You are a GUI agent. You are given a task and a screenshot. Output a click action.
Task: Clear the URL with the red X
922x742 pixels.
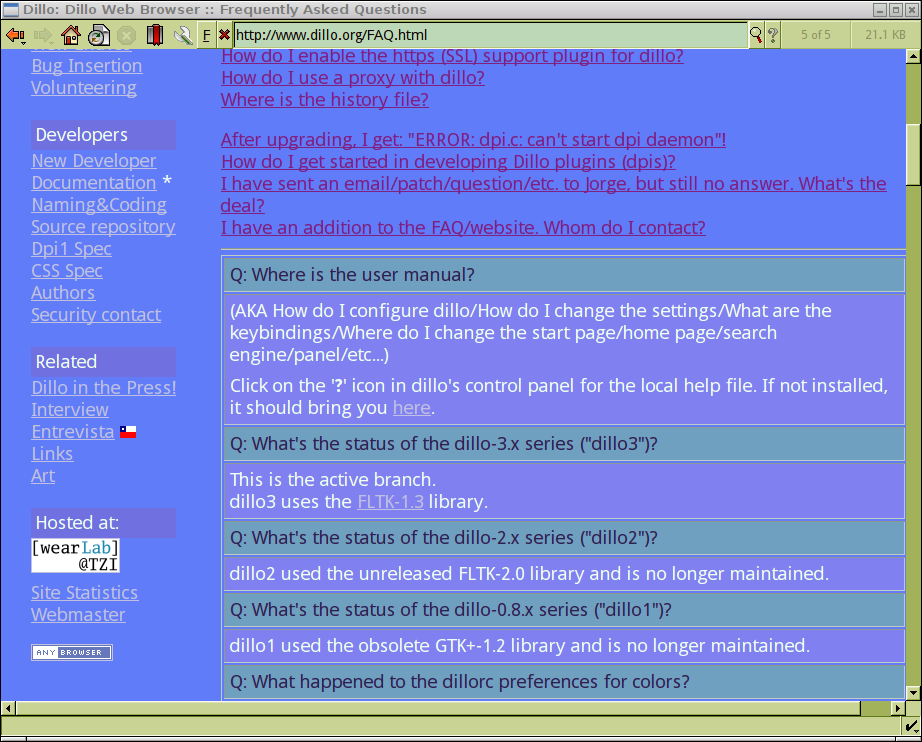(224, 36)
